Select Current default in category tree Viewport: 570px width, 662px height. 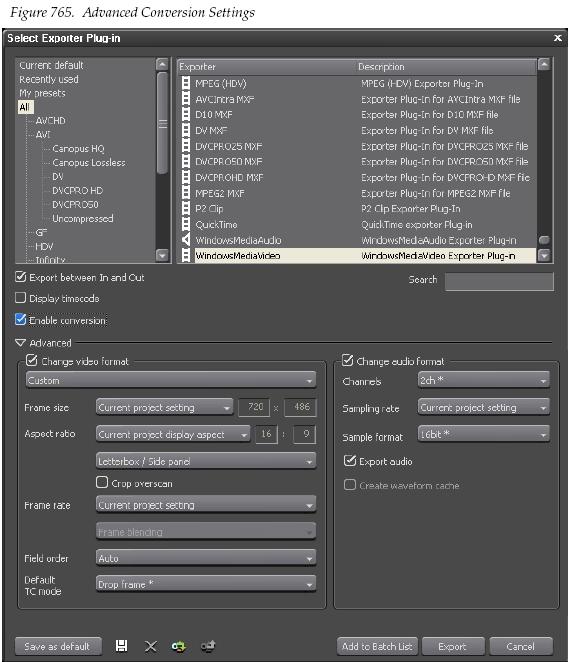pyautogui.click(x=51, y=65)
